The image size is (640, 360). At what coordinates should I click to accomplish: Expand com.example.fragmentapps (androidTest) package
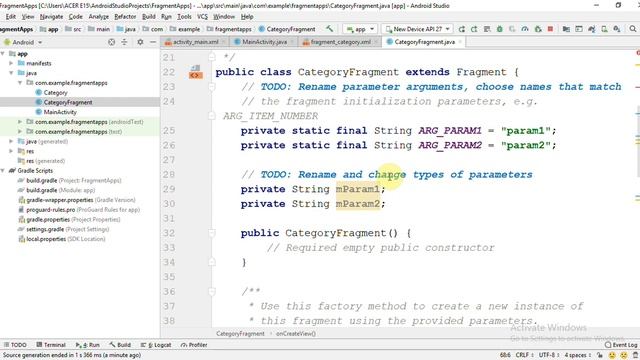[x=20, y=122]
